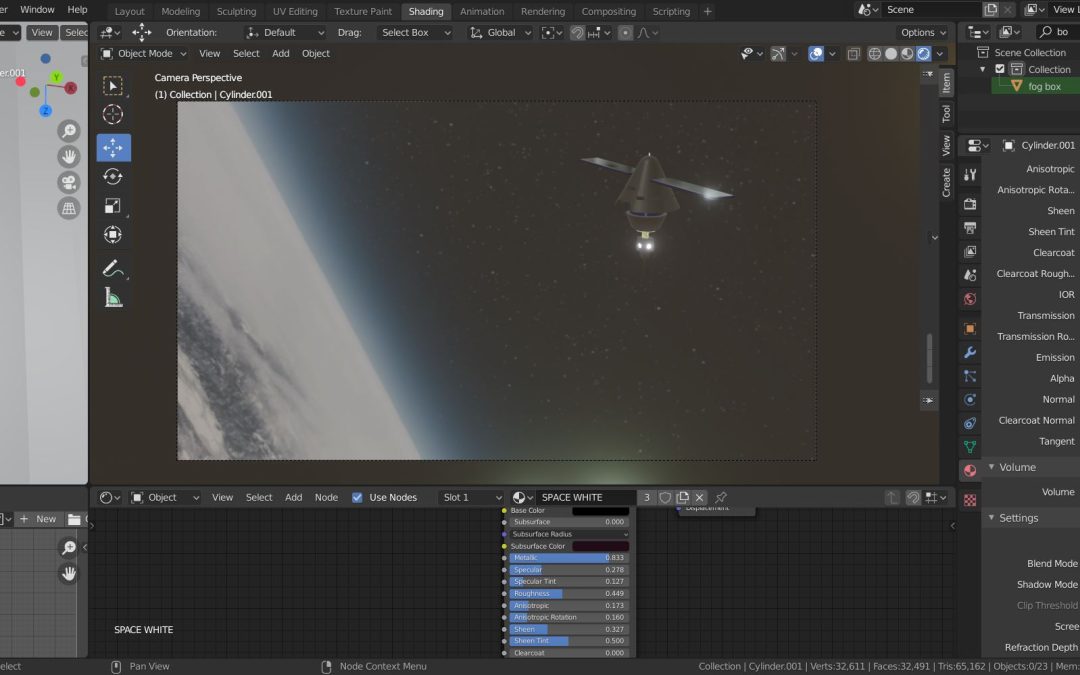This screenshot has width=1080, height=675.
Task: Pick the Annotate pencil tool
Action: [x=113, y=268]
